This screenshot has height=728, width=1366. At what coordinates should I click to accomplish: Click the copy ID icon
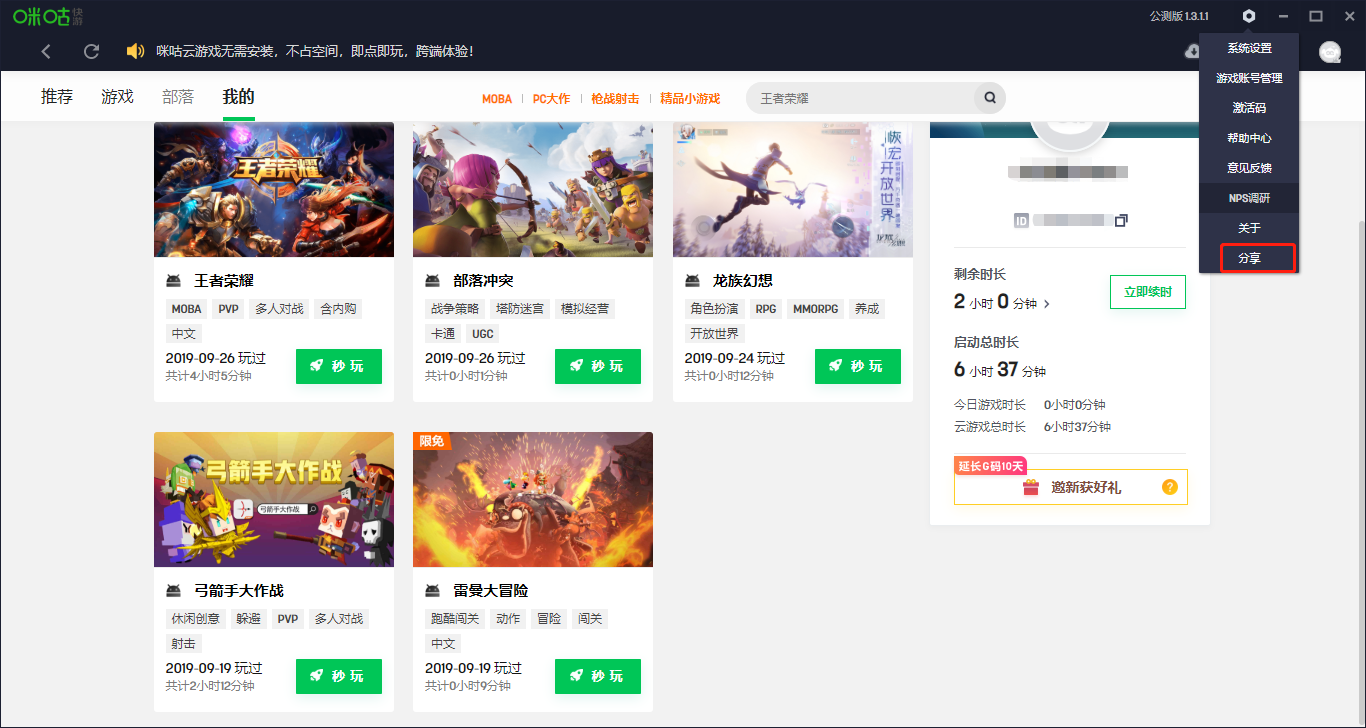pyautogui.click(x=1121, y=220)
